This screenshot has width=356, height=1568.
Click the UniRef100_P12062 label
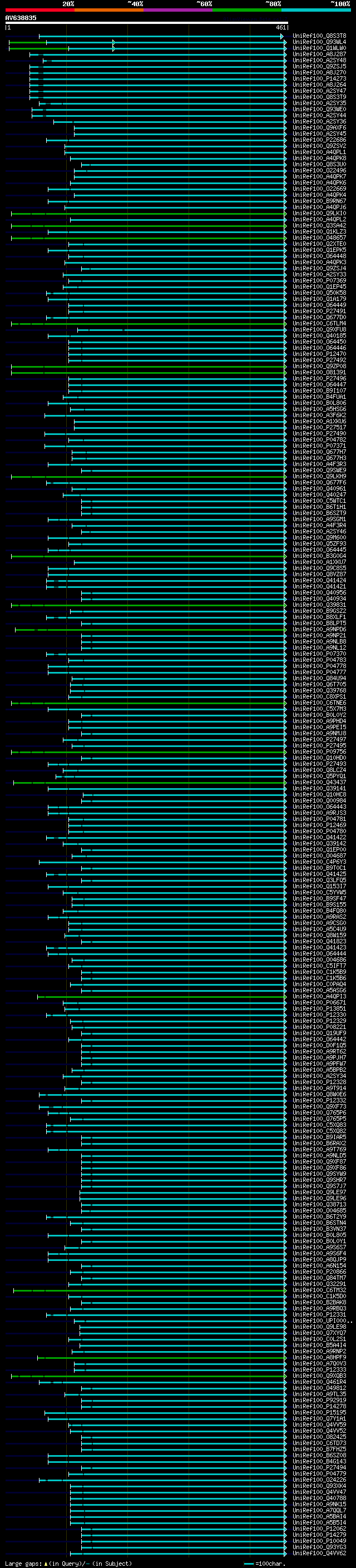[x=319, y=1529]
